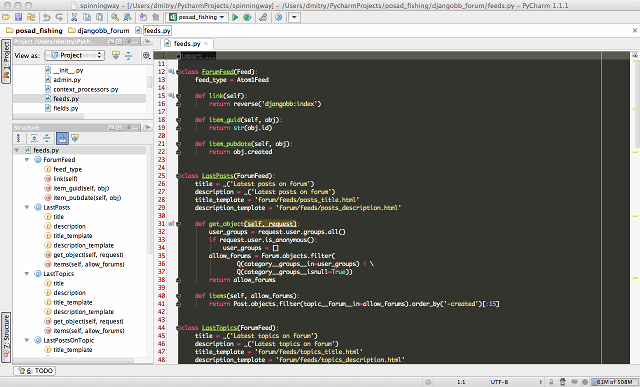
Task: Click feeds.py in the navigation bar
Action: click(x=153, y=31)
